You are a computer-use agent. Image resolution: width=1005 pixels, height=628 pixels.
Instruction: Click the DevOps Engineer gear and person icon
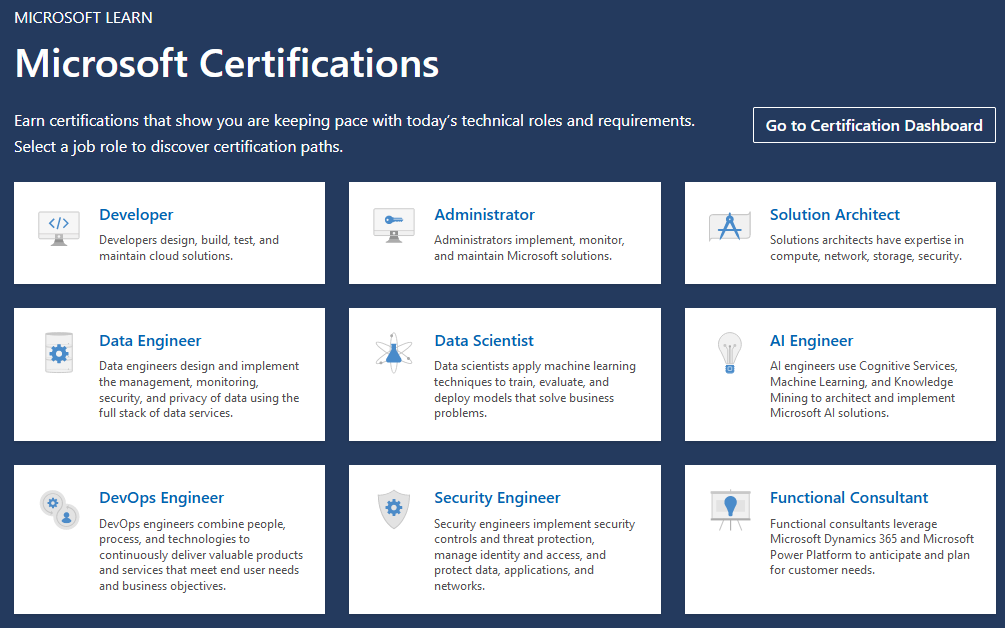[60, 509]
